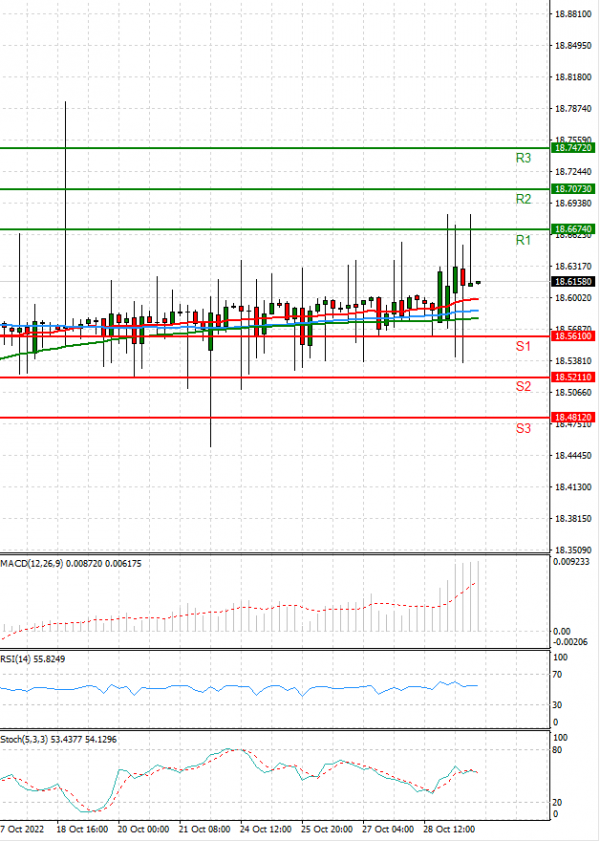Click the Stochastic 80 level label
600x841 pixels.
click(x=558, y=750)
